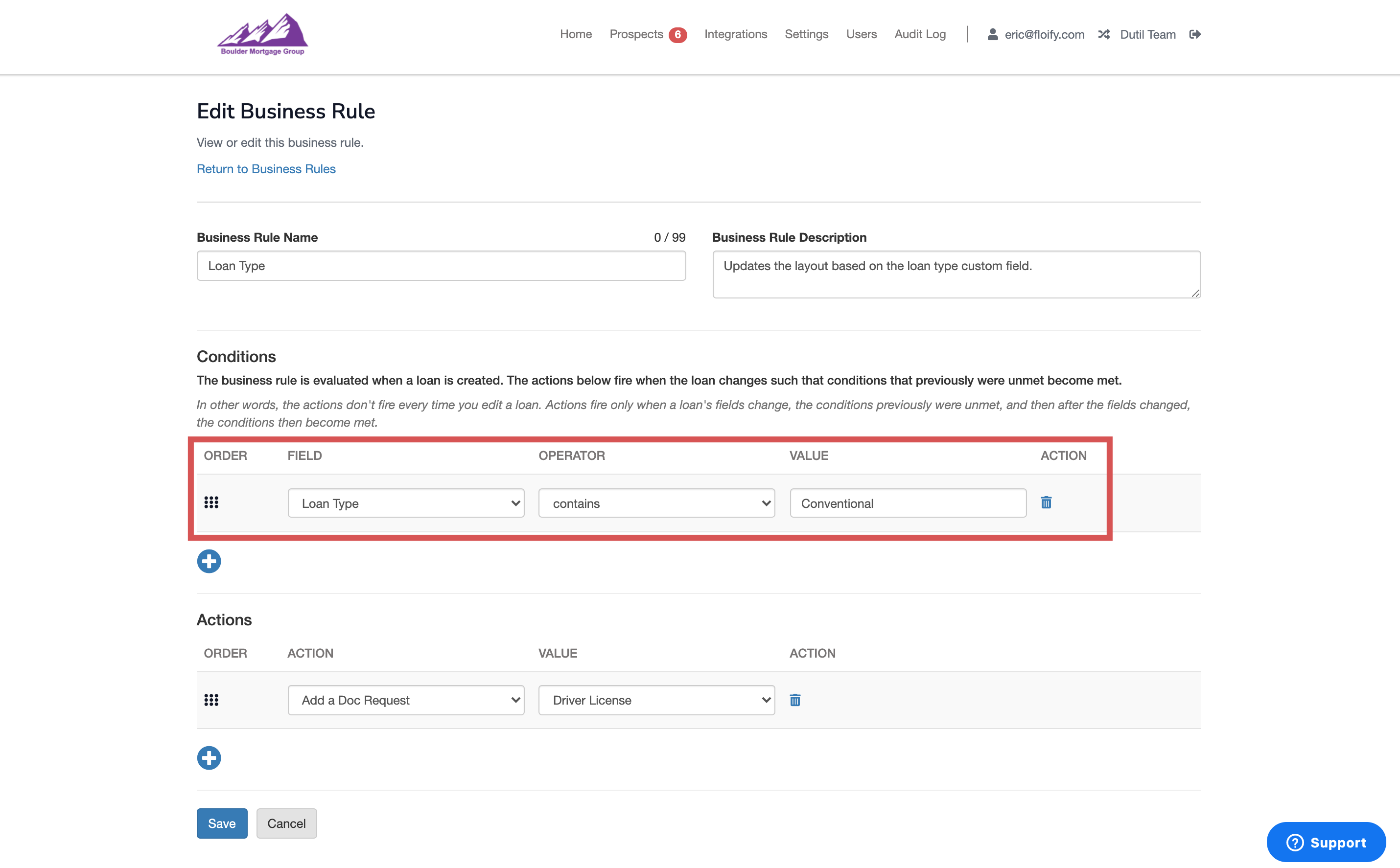Open the Loan Type field dropdown
Viewport: 1400px width, 868px height.
click(x=406, y=503)
